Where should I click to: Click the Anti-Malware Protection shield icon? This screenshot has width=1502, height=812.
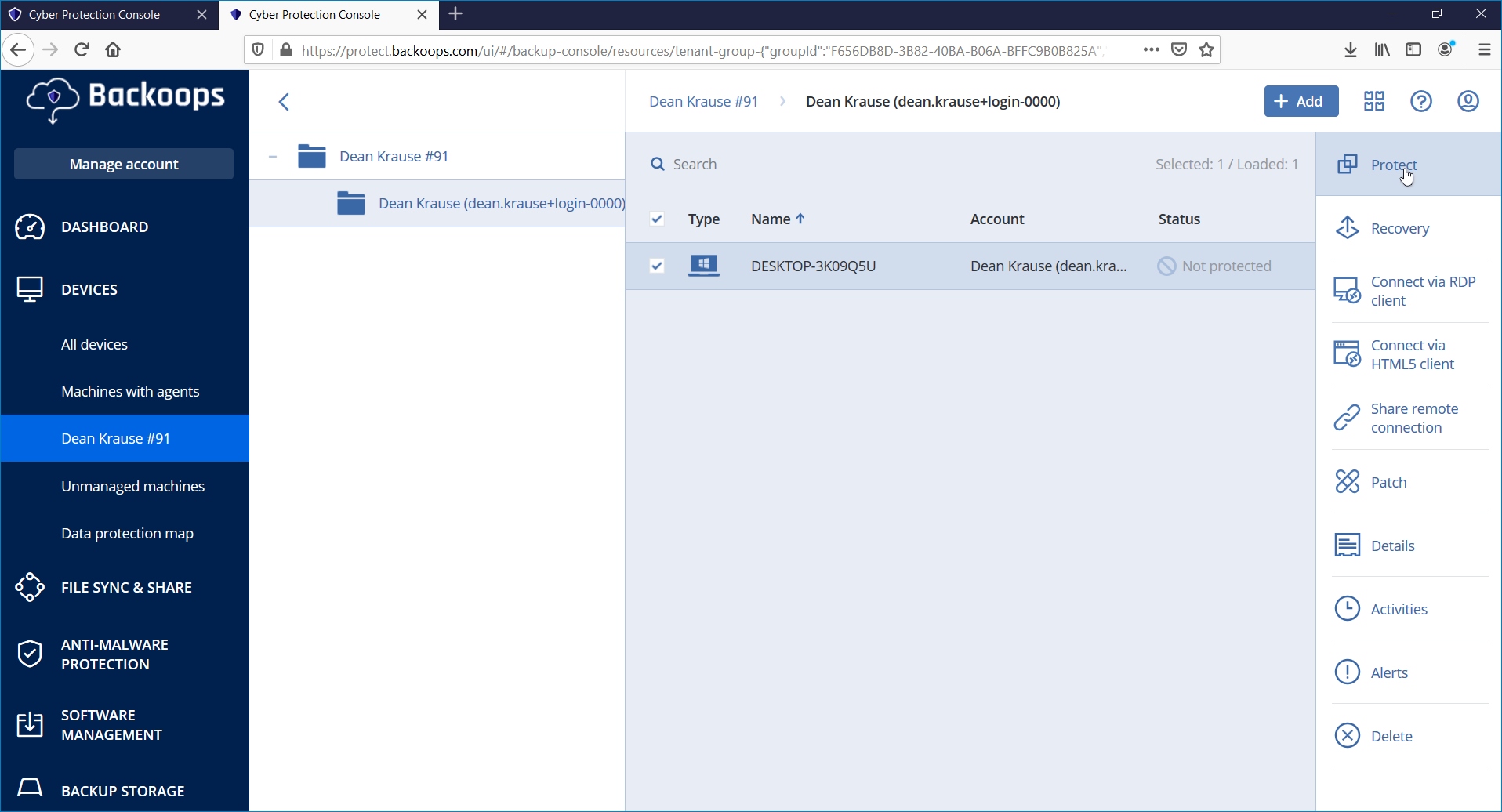pyautogui.click(x=30, y=654)
